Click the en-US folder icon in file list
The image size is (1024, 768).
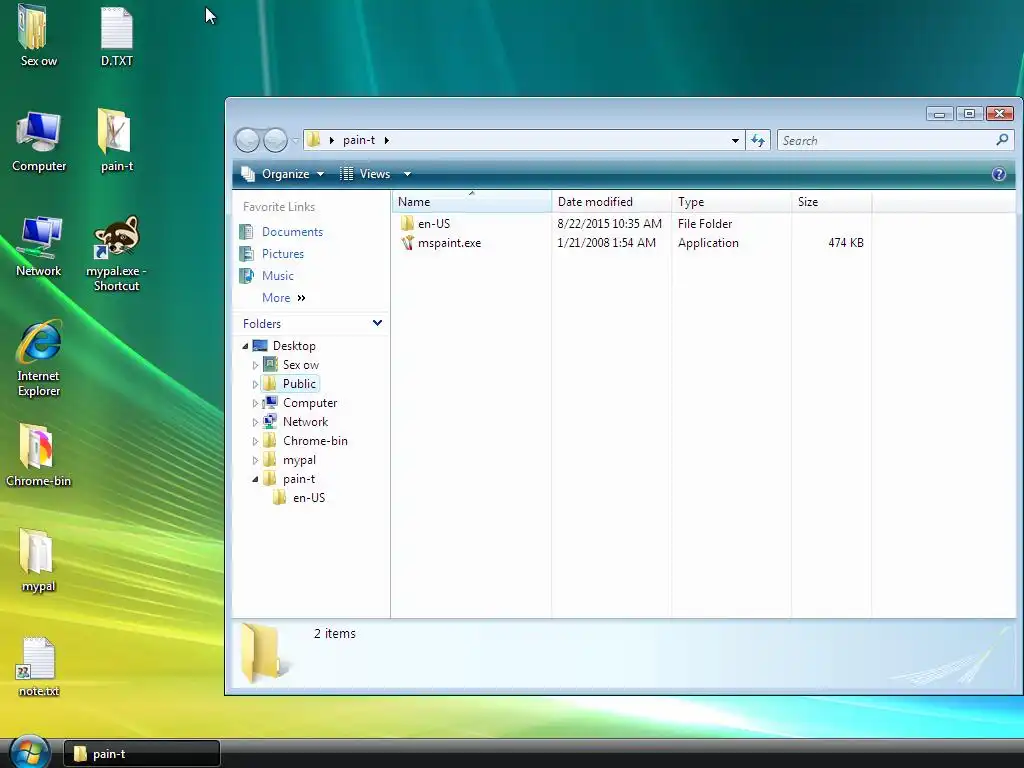[x=408, y=223]
